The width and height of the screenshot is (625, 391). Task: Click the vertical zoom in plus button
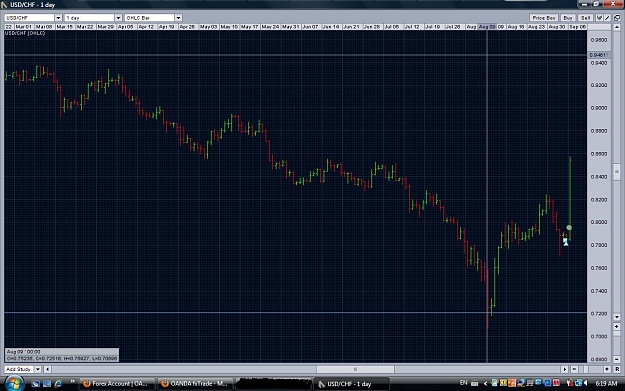pos(617,326)
